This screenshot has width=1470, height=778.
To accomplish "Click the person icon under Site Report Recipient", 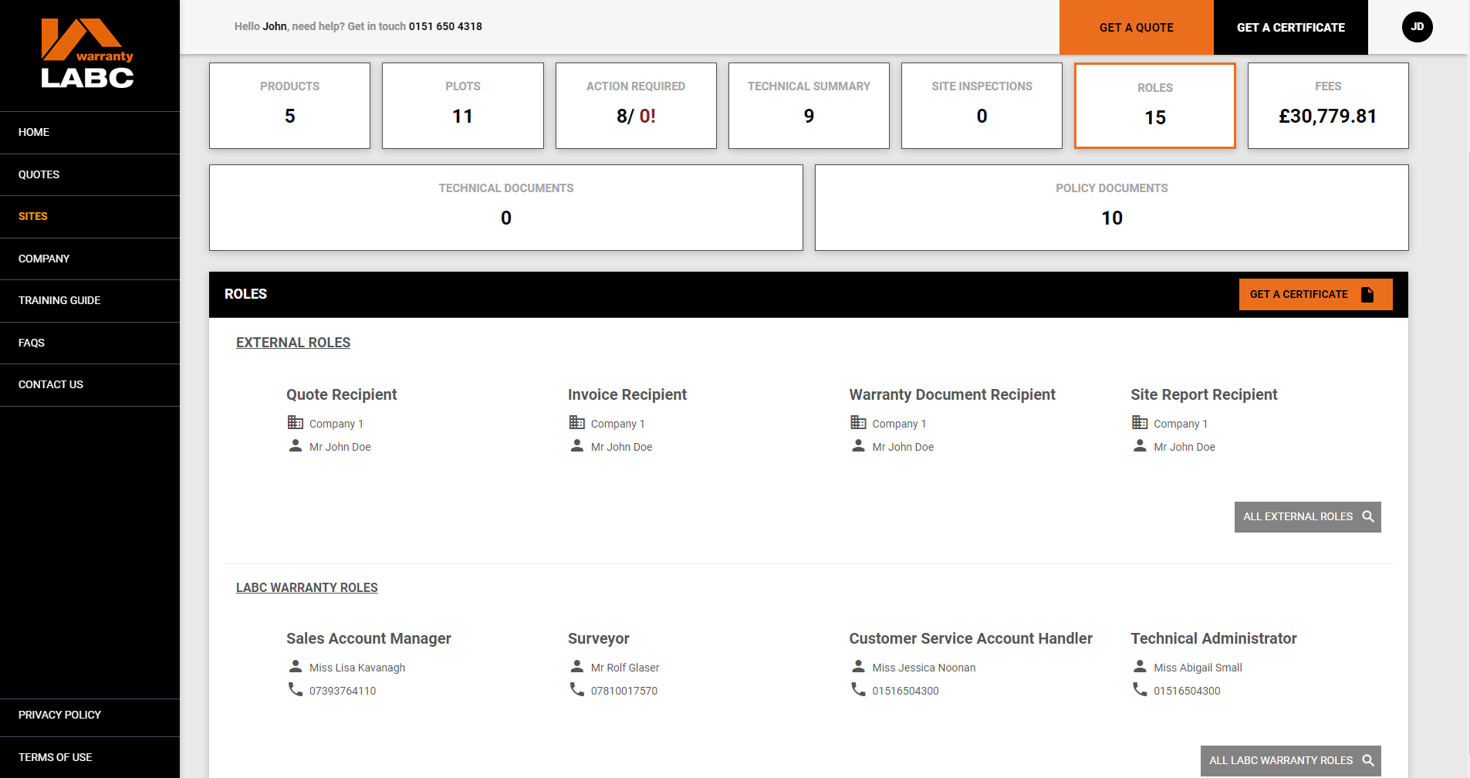I will [x=1140, y=446].
